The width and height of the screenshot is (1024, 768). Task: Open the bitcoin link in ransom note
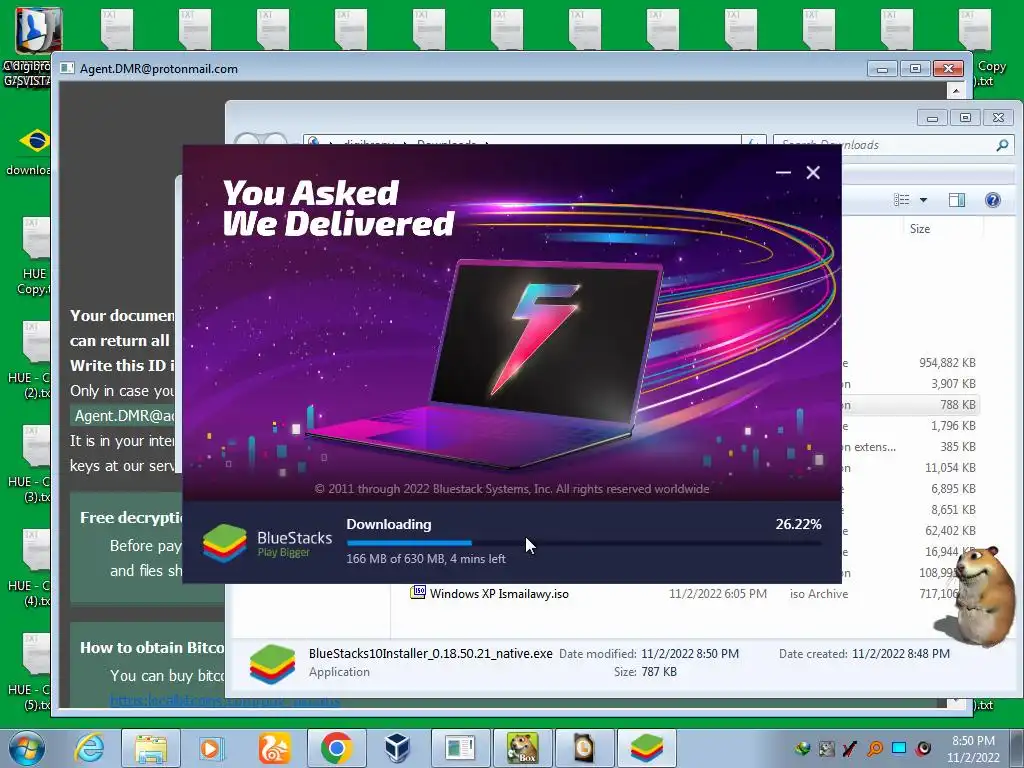click(x=225, y=701)
